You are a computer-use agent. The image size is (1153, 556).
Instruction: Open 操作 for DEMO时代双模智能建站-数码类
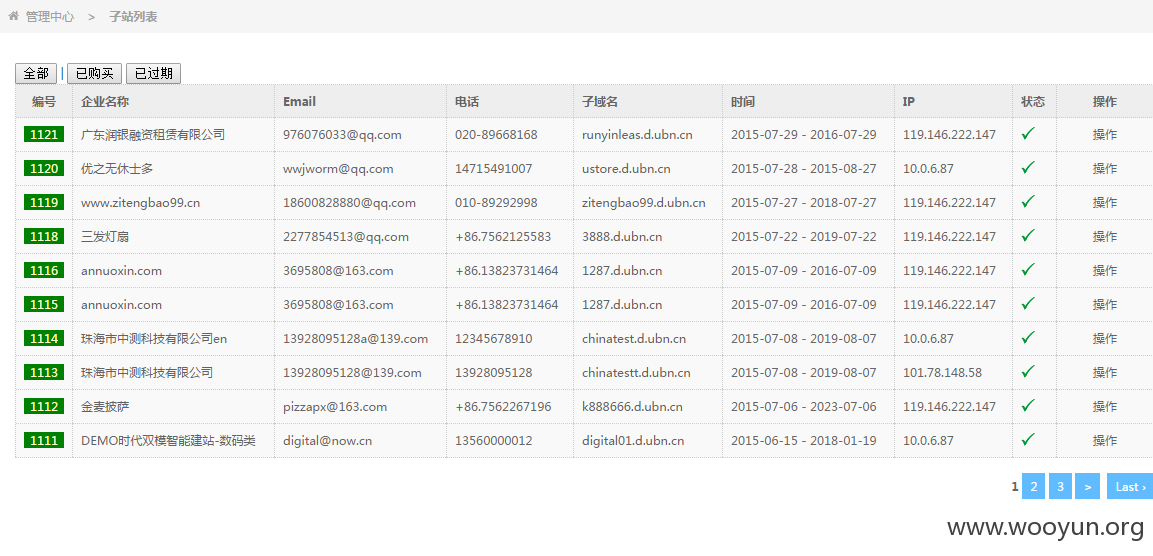(1104, 441)
